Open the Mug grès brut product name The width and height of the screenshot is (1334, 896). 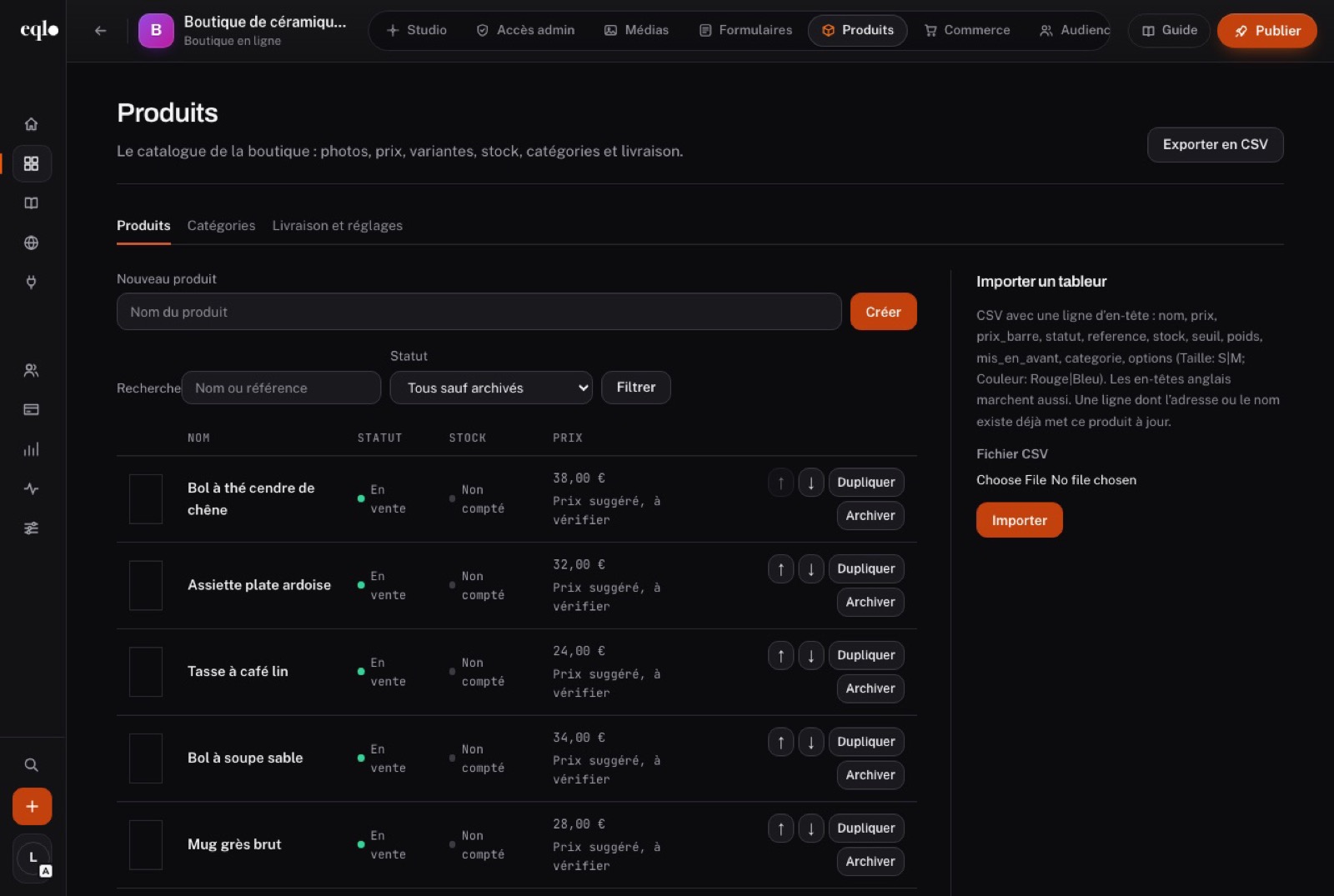click(234, 844)
